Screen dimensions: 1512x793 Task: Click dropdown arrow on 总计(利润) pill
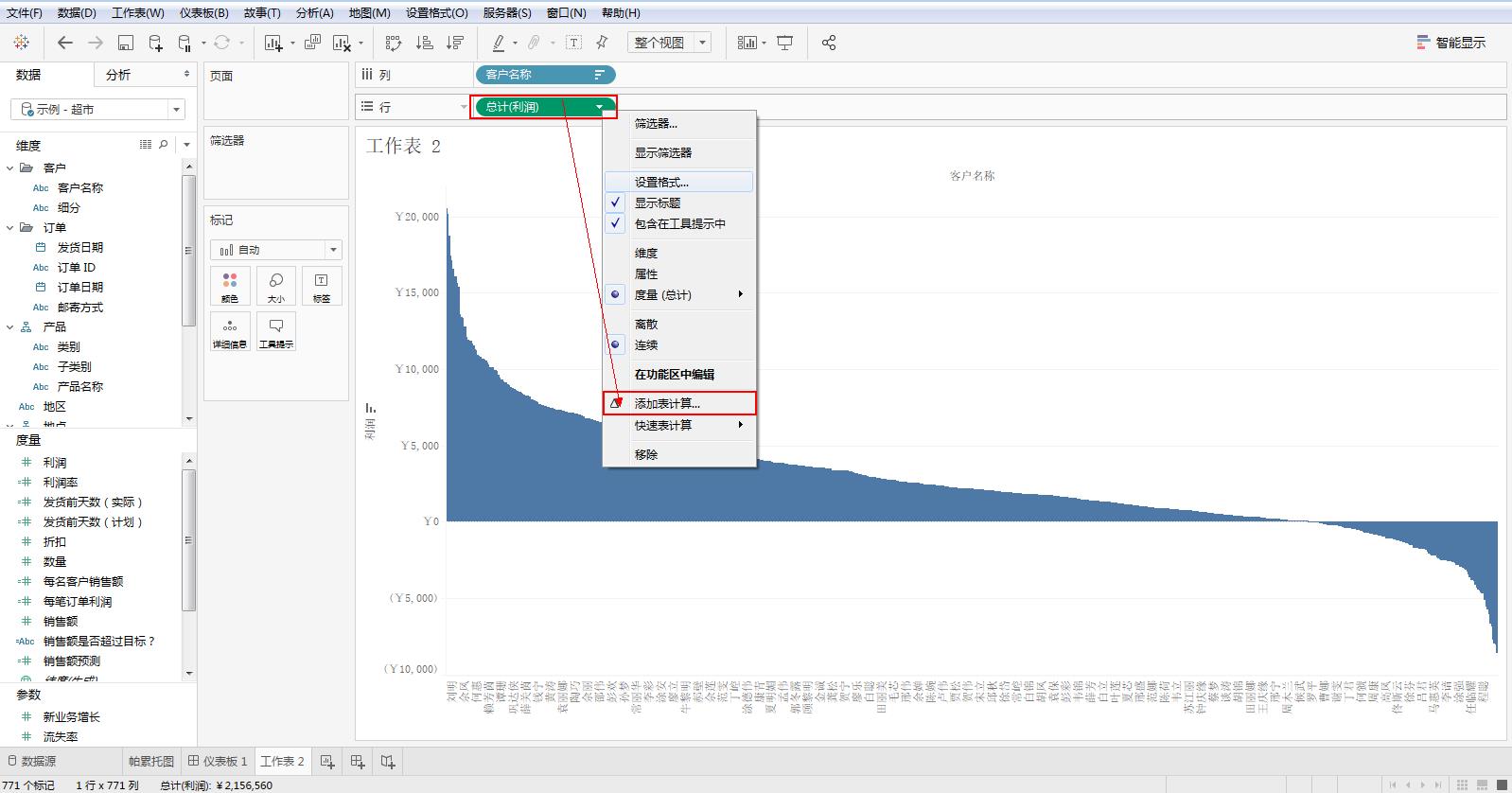point(600,107)
